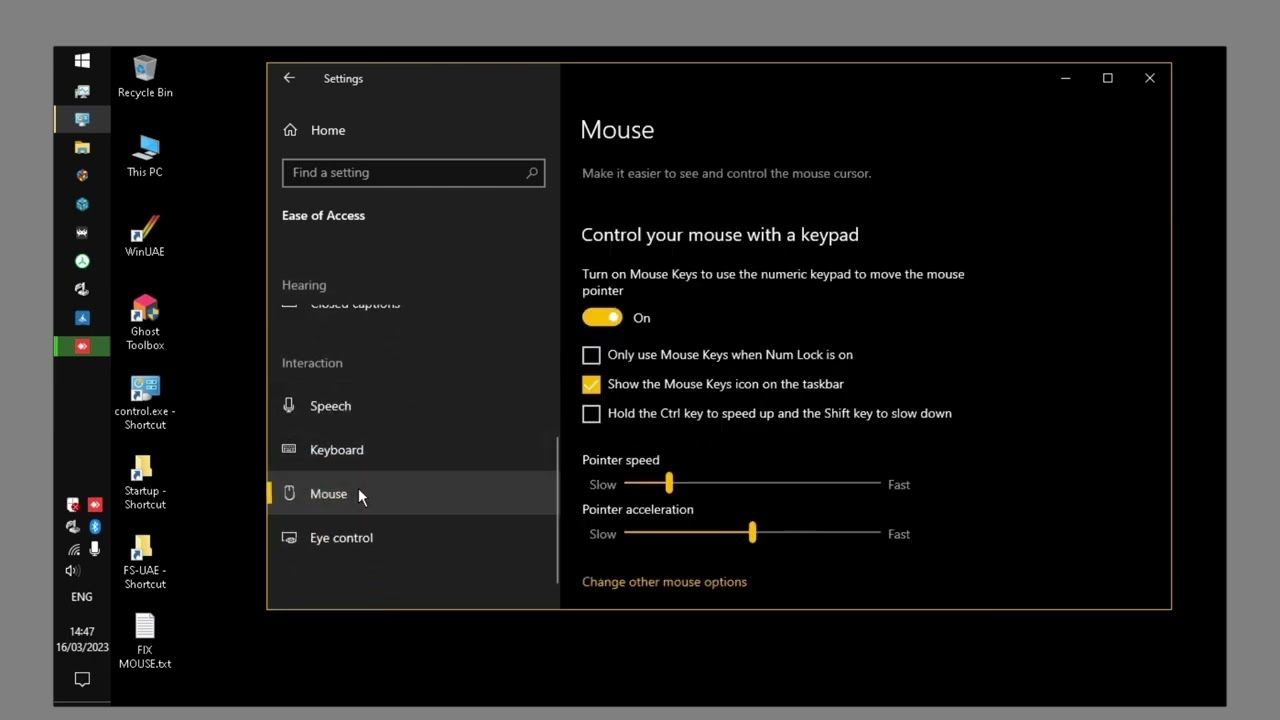Check Hold the Ctrl key to speed up
The width and height of the screenshot is (1280, 720).
(x=591, y=413)
